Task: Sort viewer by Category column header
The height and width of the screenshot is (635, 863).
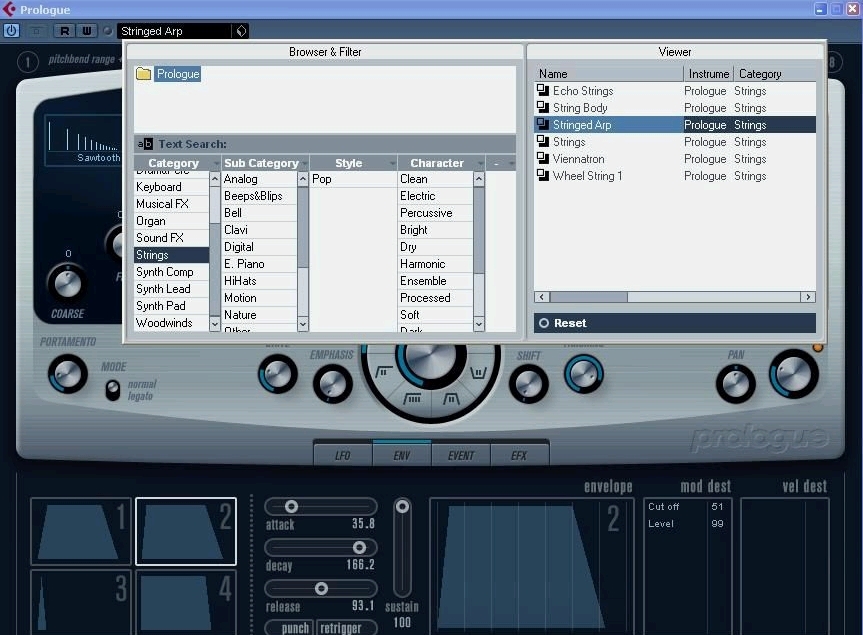Action: coord(775,74)
